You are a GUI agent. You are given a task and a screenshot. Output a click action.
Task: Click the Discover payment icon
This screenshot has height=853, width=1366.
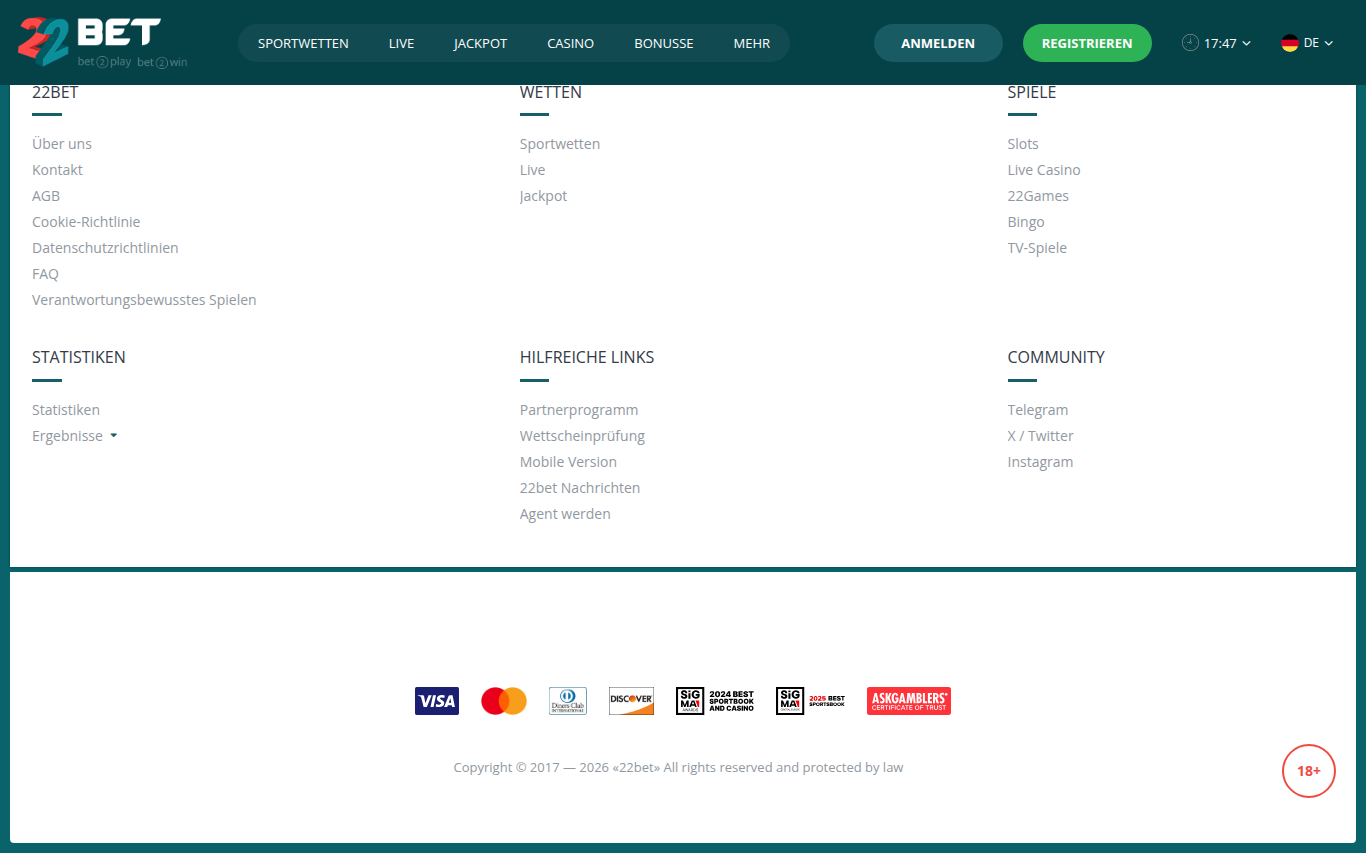[631, 701]
